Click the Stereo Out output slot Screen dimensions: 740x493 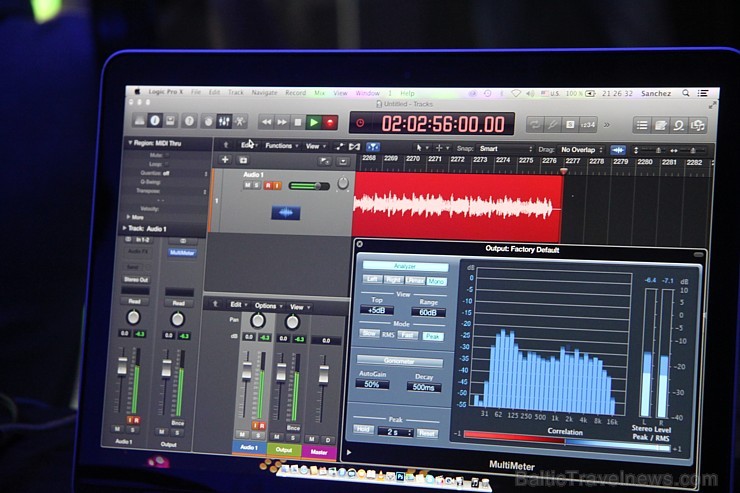click(136, 279)
